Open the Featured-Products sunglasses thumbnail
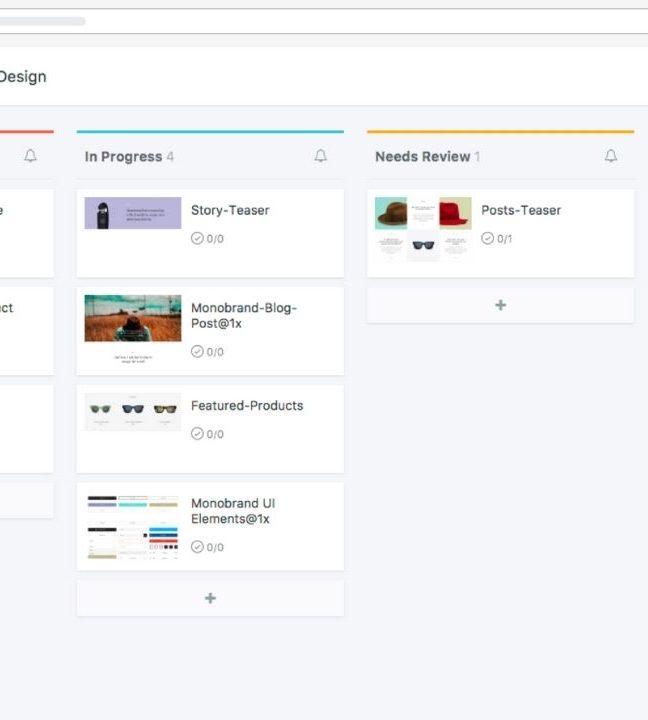 click(x=133, y=411)
